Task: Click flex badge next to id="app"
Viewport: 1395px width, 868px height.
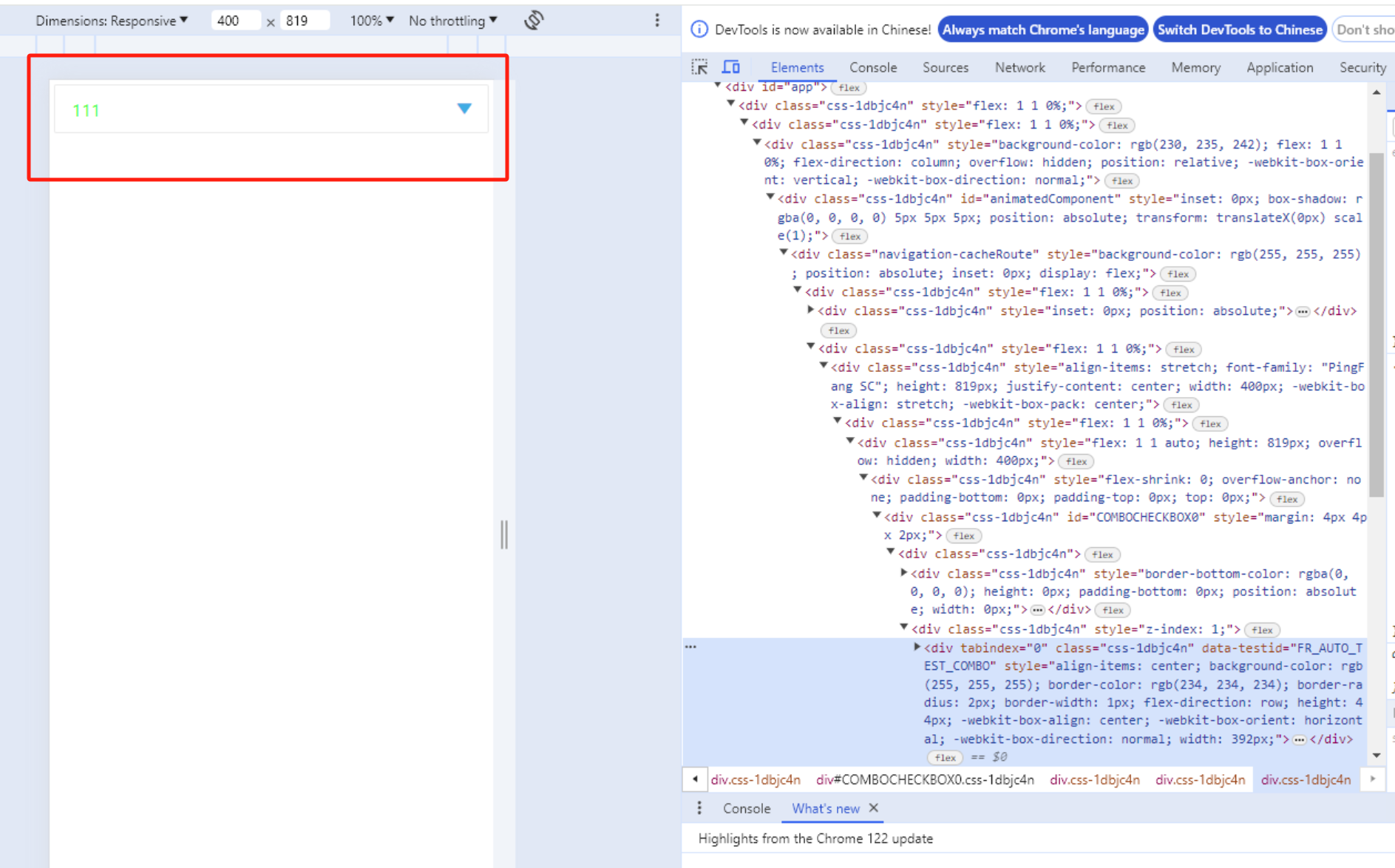Action: pyautogui.click(x=849, y=87)
